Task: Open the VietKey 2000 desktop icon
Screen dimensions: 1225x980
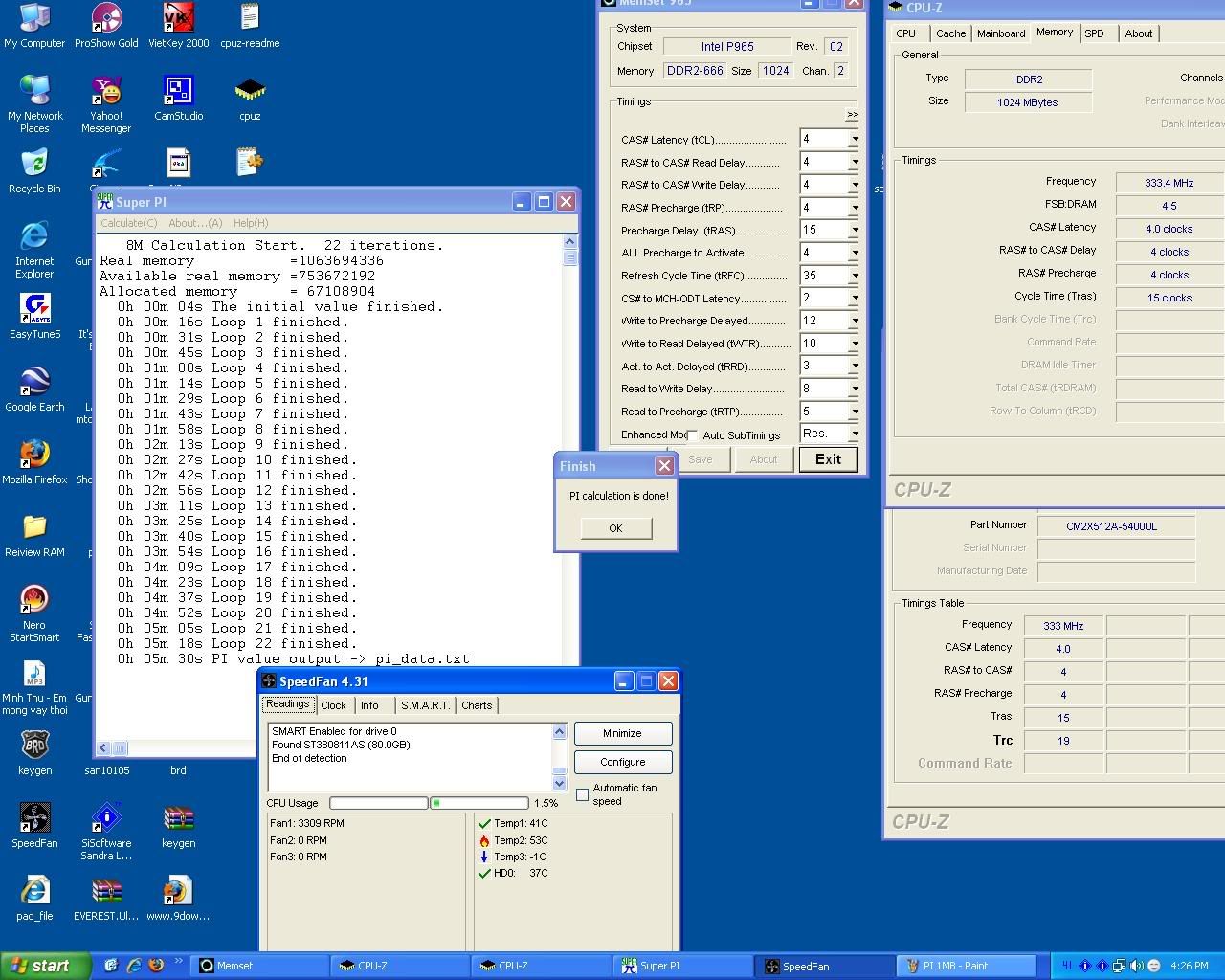Action: click(x=178, y=26)
